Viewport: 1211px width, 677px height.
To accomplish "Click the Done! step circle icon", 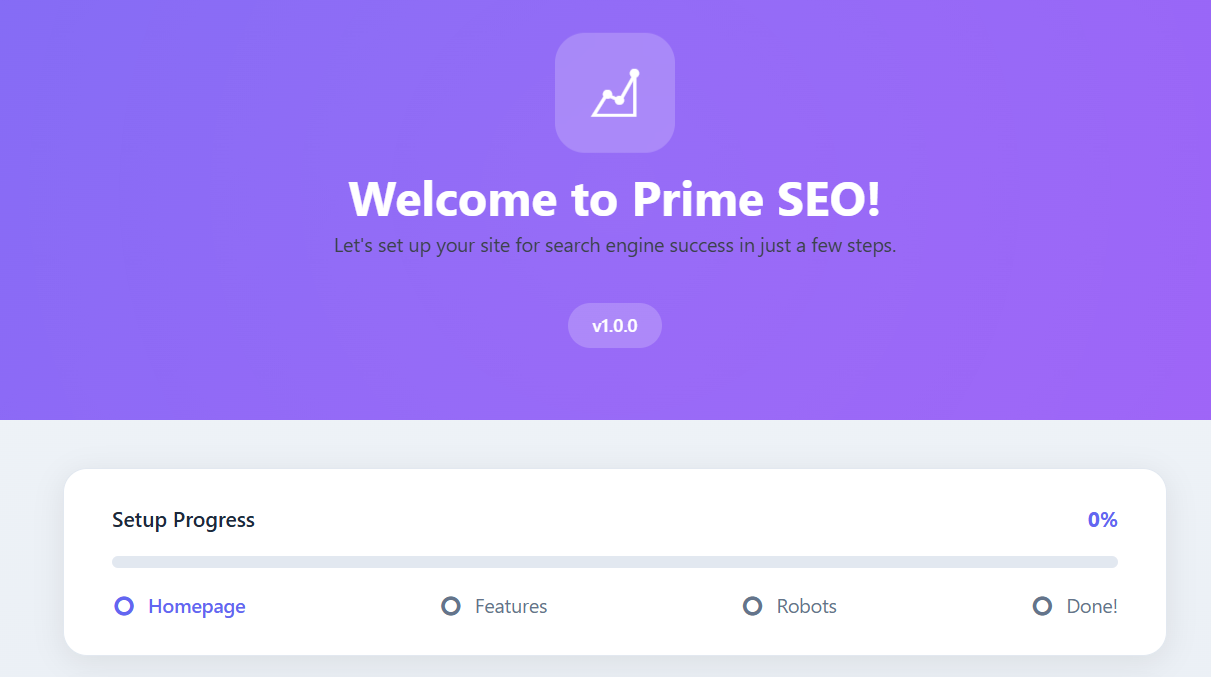I will (x=1043, y=606).
